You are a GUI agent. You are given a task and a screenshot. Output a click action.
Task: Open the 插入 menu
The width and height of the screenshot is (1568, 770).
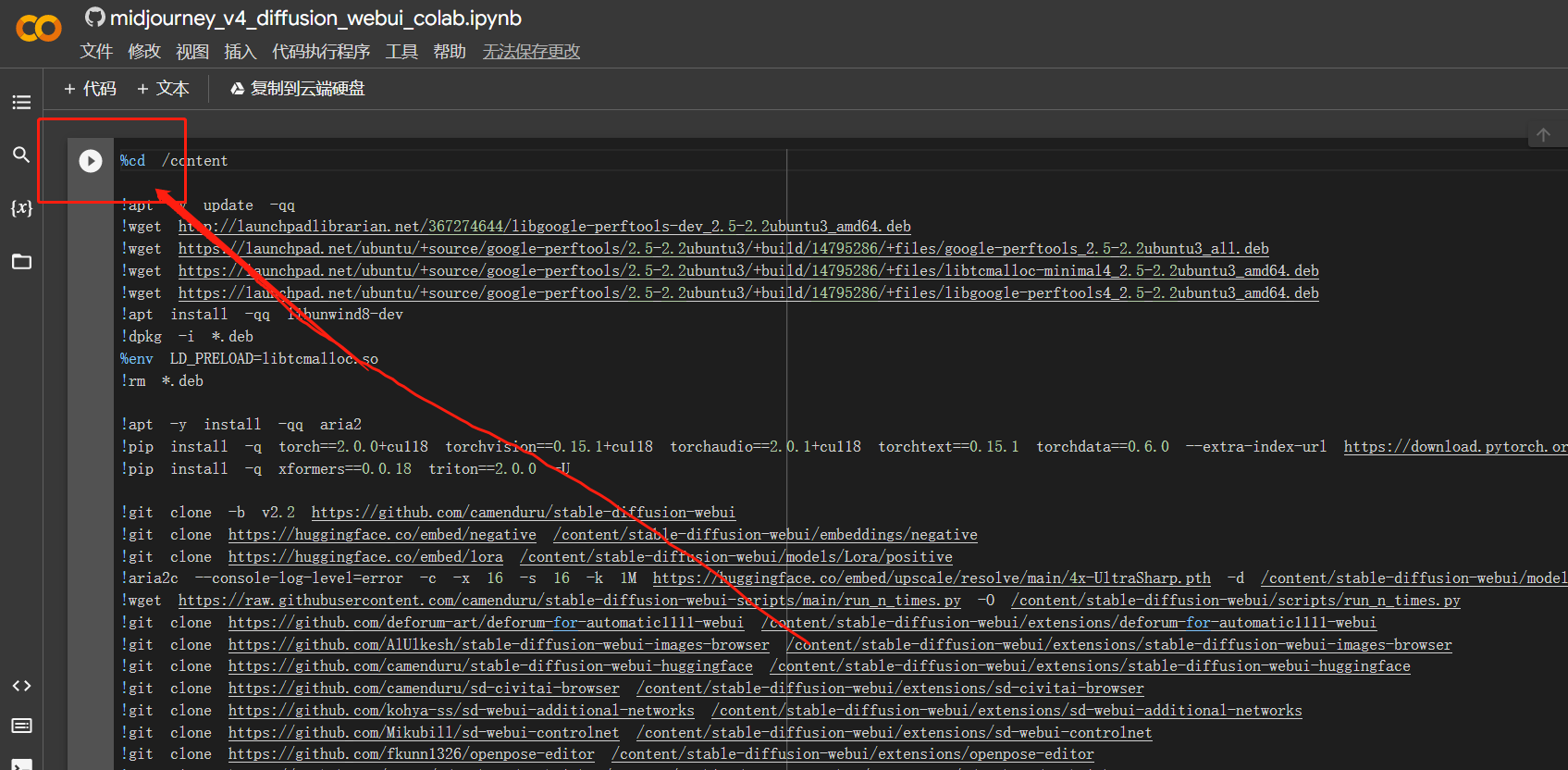(x=241, y=52)
